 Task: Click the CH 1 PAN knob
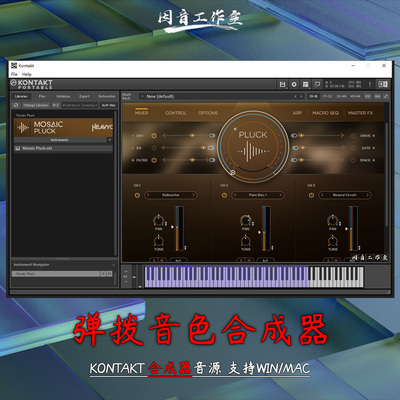[x=158, y=220]
